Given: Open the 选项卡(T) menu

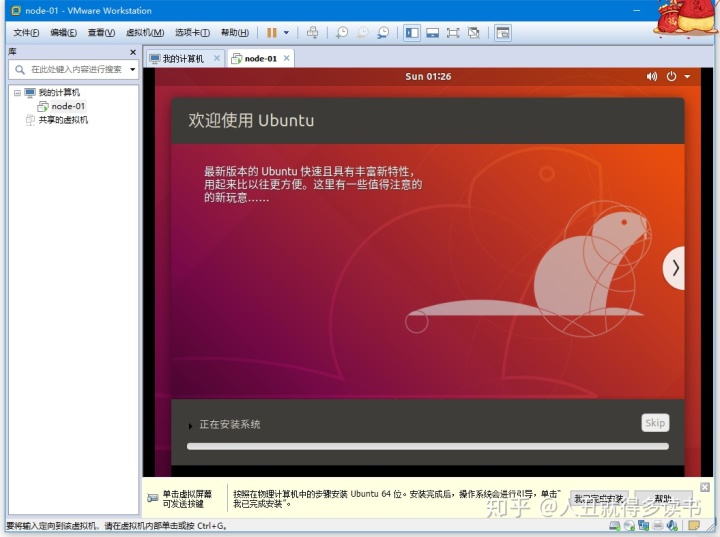Looking at the screenshot, I should 192,33.
